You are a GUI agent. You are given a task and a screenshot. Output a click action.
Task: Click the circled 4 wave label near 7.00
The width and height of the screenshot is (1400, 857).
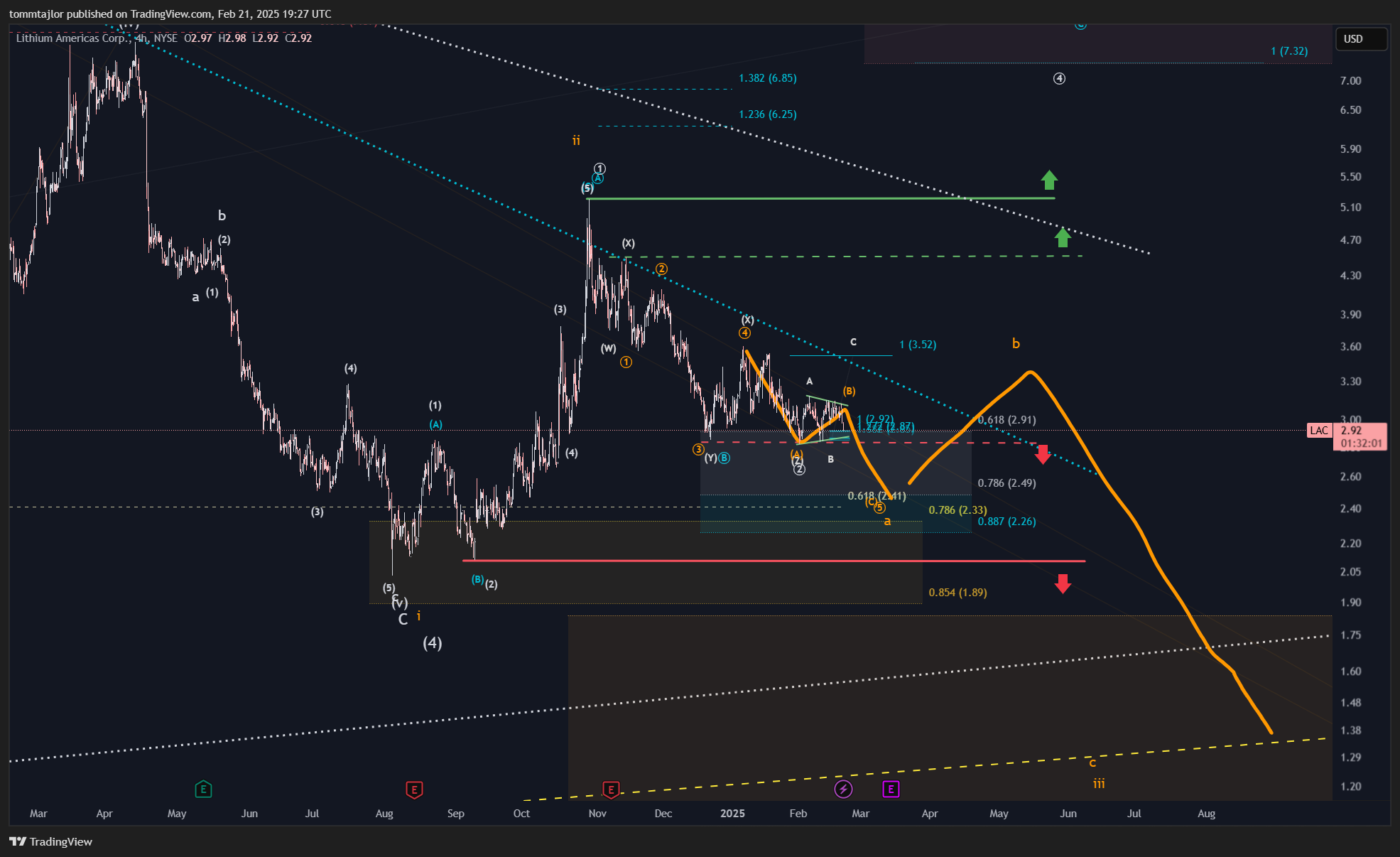click(x=1059, y=79)
